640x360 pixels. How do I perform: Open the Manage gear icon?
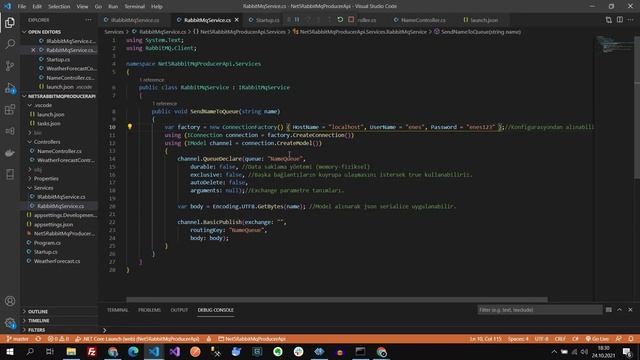[x=10, y=323]
